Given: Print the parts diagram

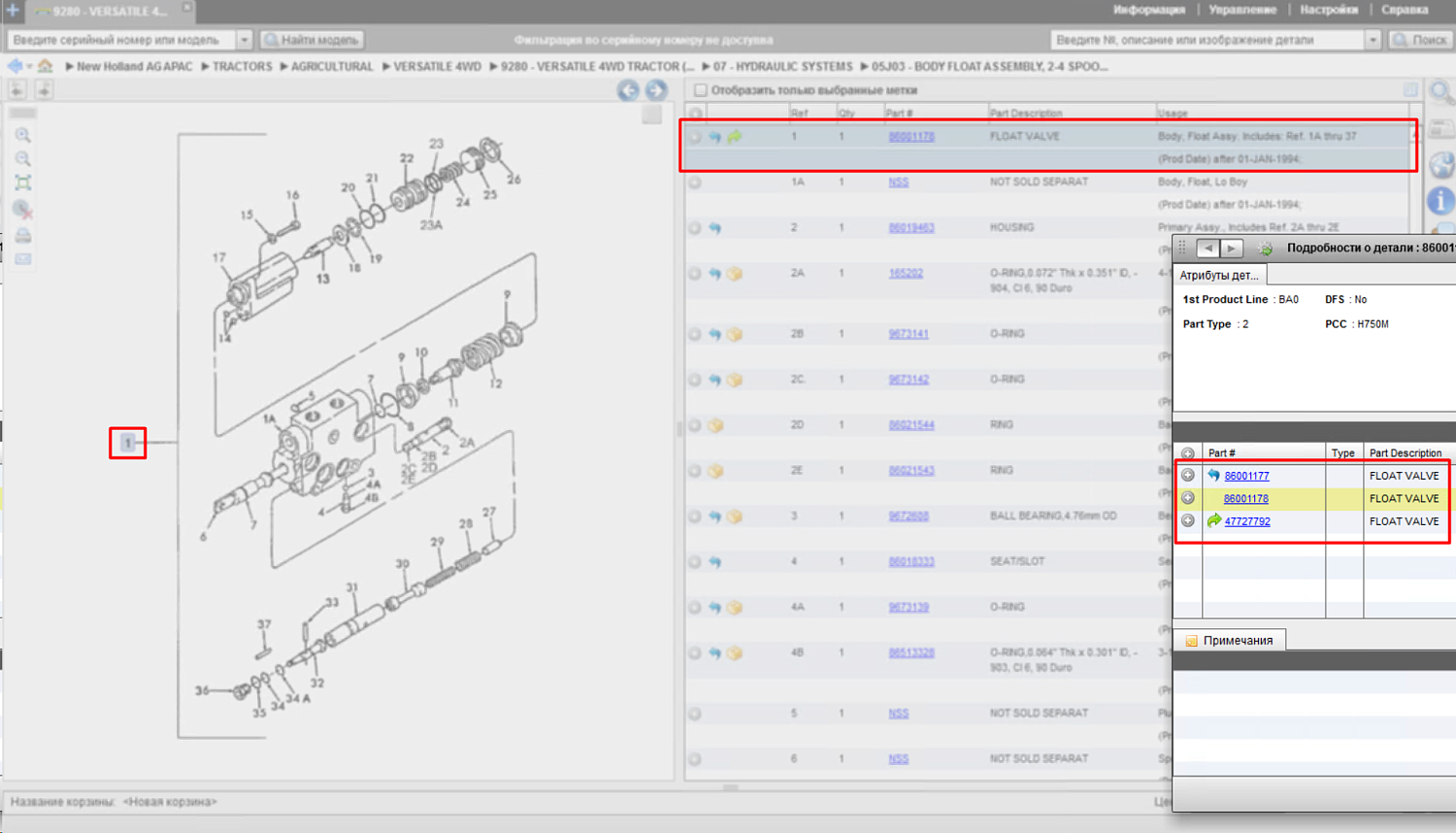Looking at the screenshot, I should click(x=22, y=235).
